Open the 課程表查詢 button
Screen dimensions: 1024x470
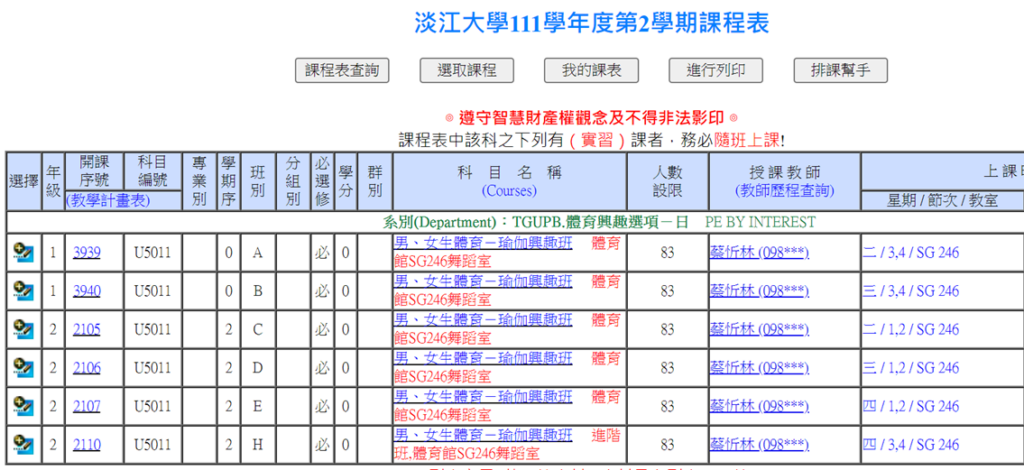click(x=342, y=70)
